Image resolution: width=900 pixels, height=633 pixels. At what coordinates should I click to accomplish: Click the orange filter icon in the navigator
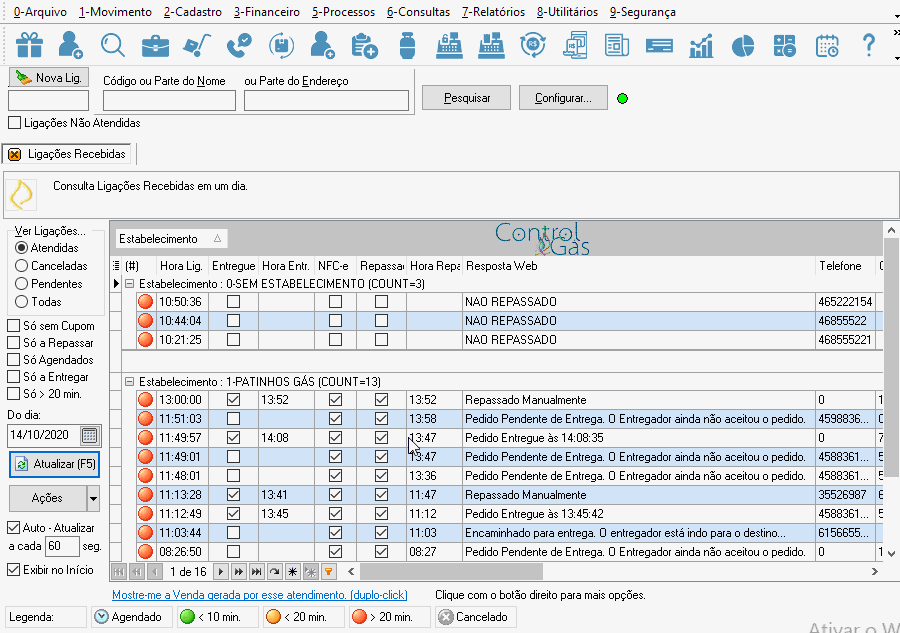328,572
